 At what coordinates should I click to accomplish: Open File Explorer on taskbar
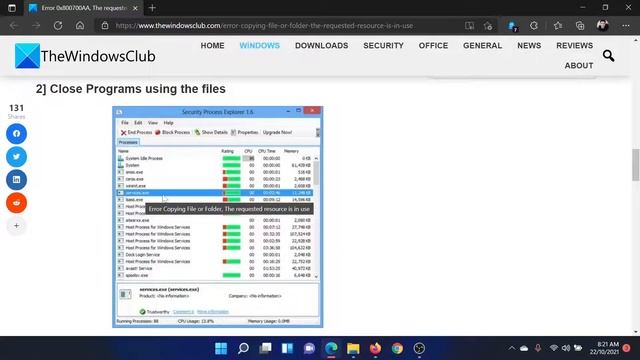353,348
